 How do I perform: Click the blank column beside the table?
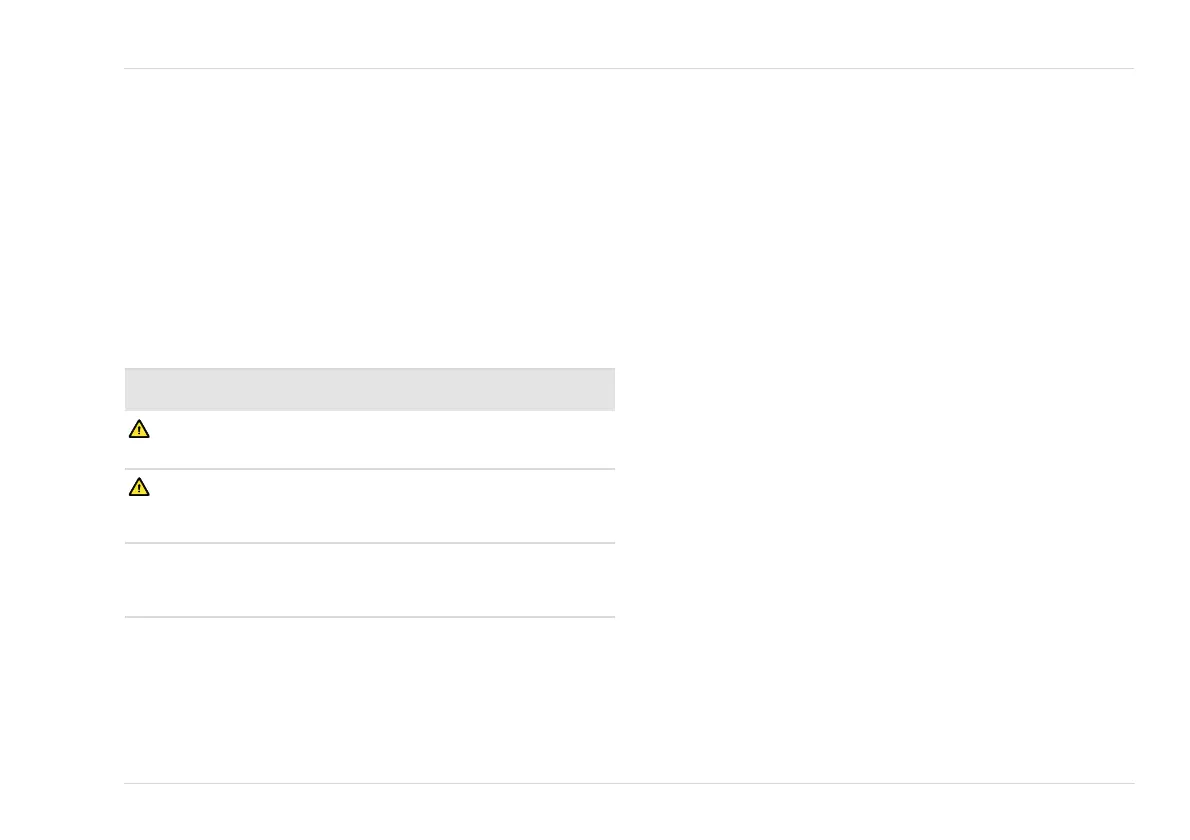tap(875, 493)
